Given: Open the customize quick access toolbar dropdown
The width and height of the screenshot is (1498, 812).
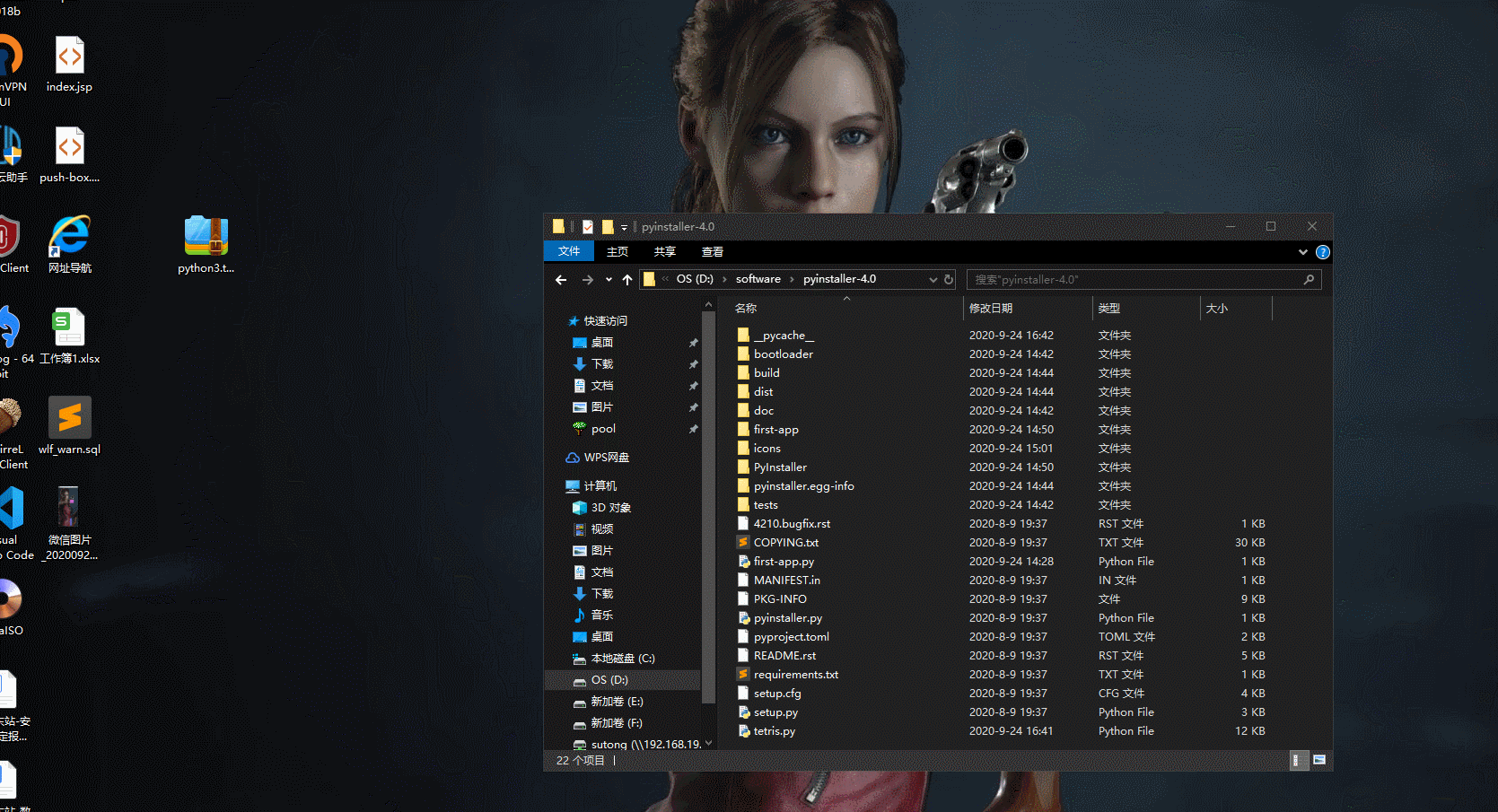Looking at the screenshot, I should [x=624, y=228].
